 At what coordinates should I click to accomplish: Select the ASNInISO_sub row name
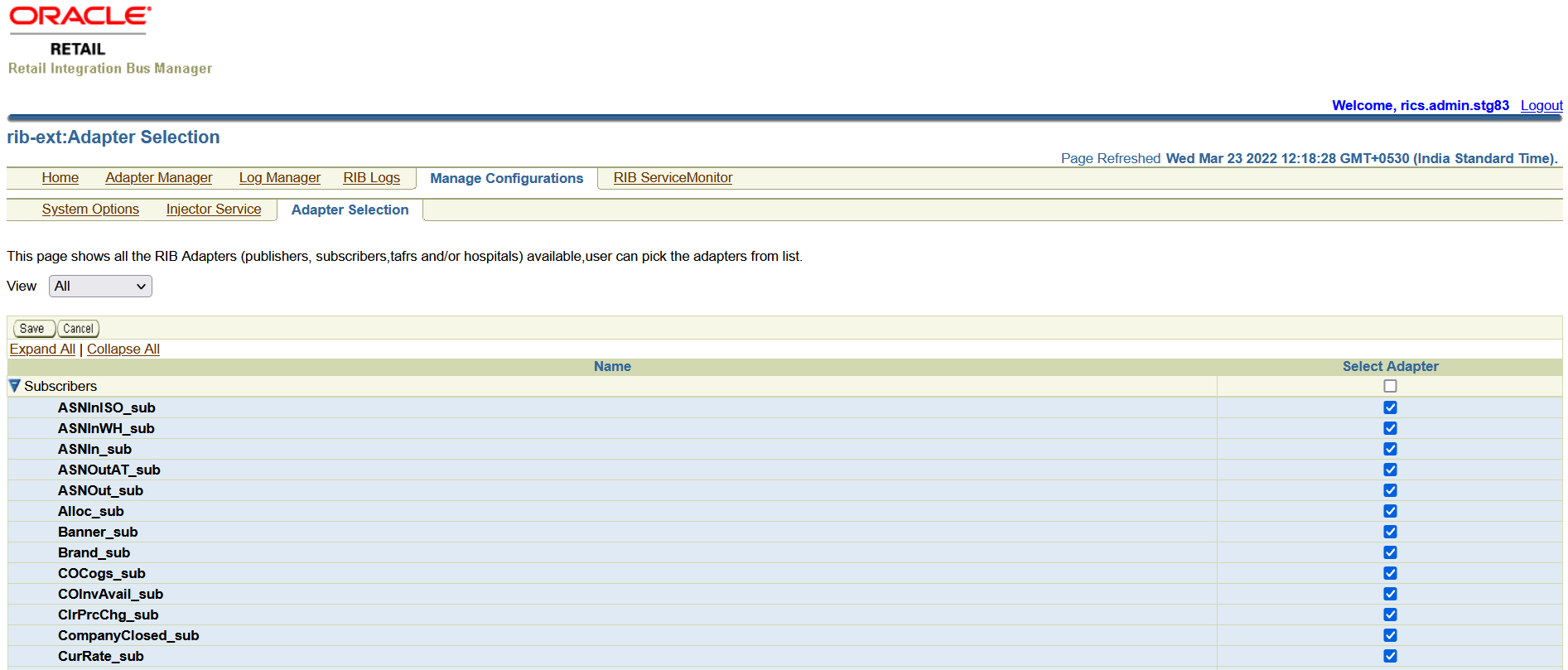pyautogui.click(x=107, y=407)
